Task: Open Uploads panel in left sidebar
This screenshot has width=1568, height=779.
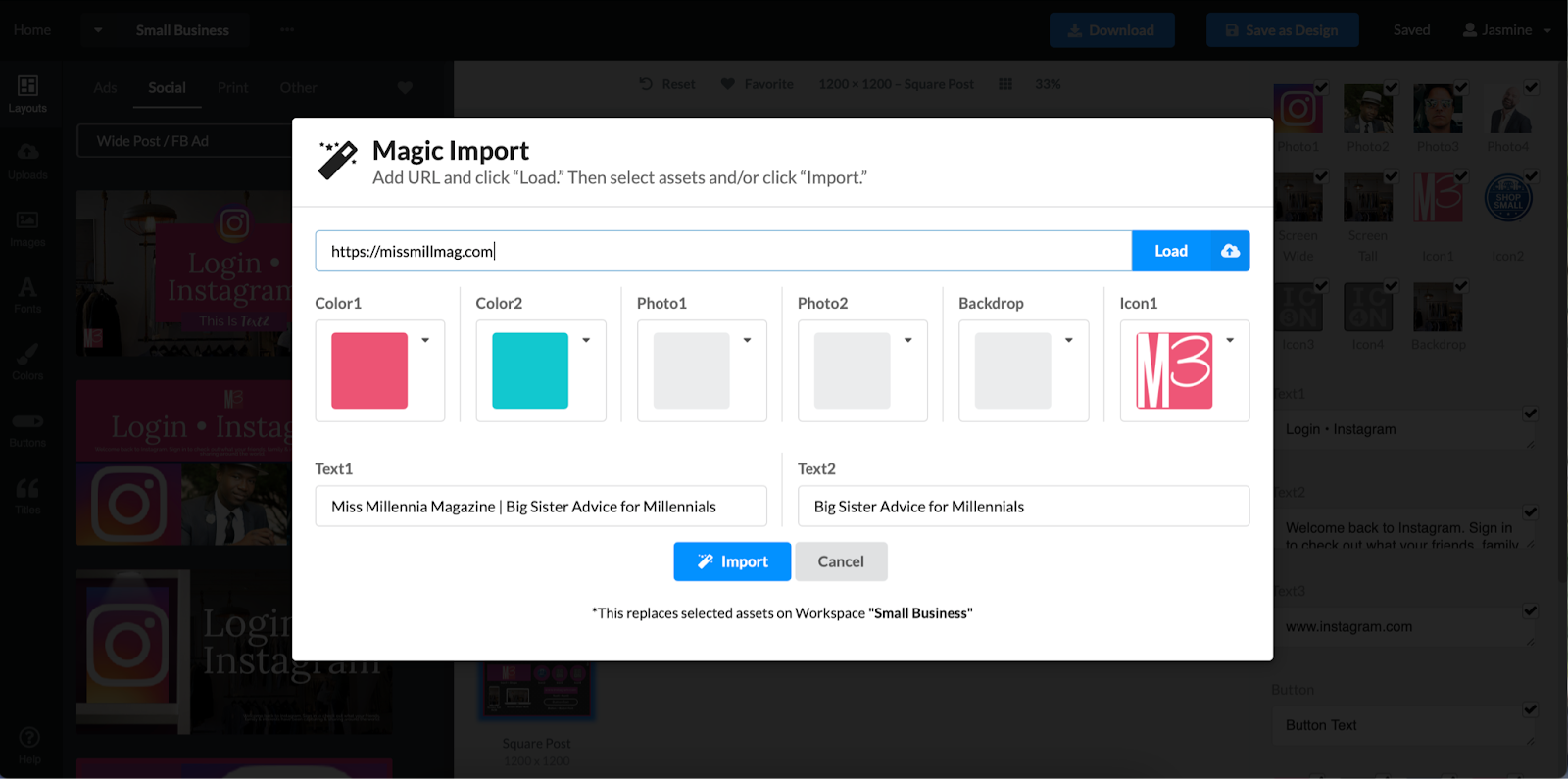Action: pos(27,161)
